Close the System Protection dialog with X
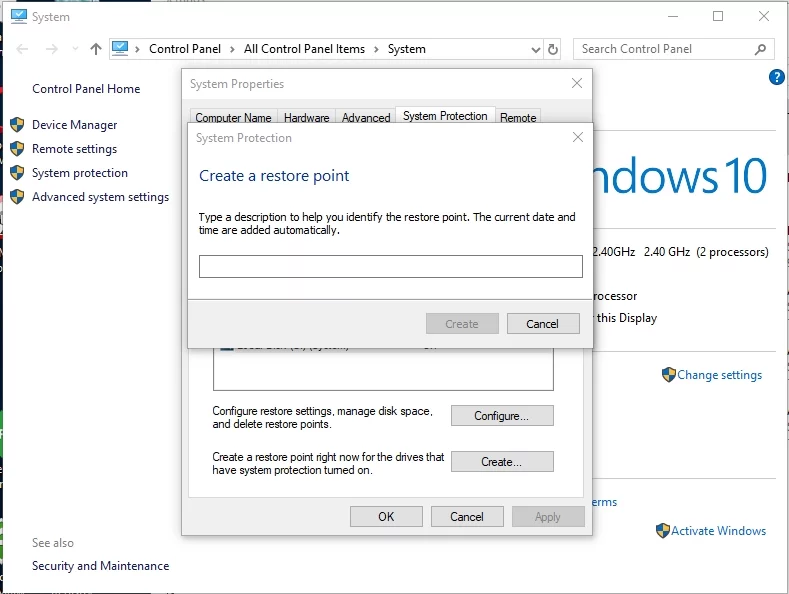 pos(576,138)
